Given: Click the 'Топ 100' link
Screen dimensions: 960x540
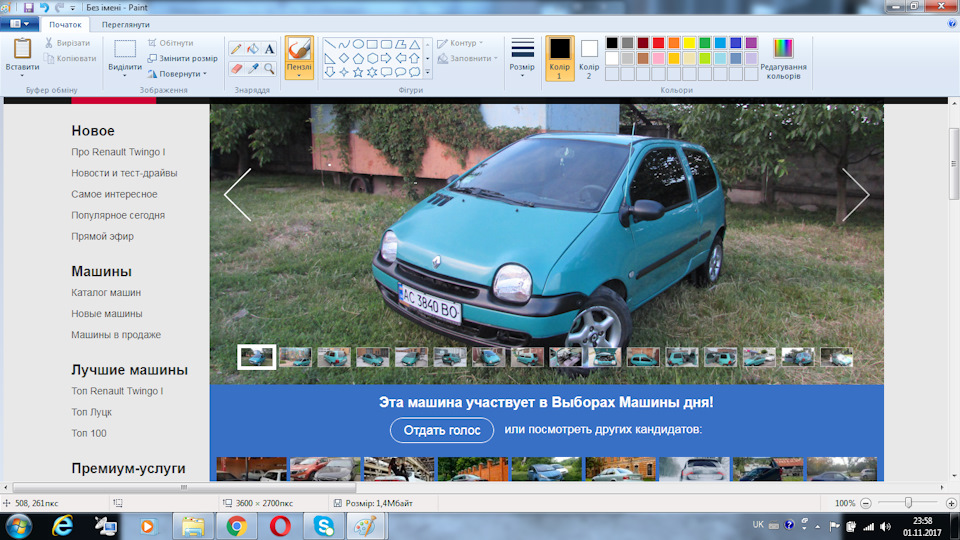Looking at the screenshot, I should [89, 433].
